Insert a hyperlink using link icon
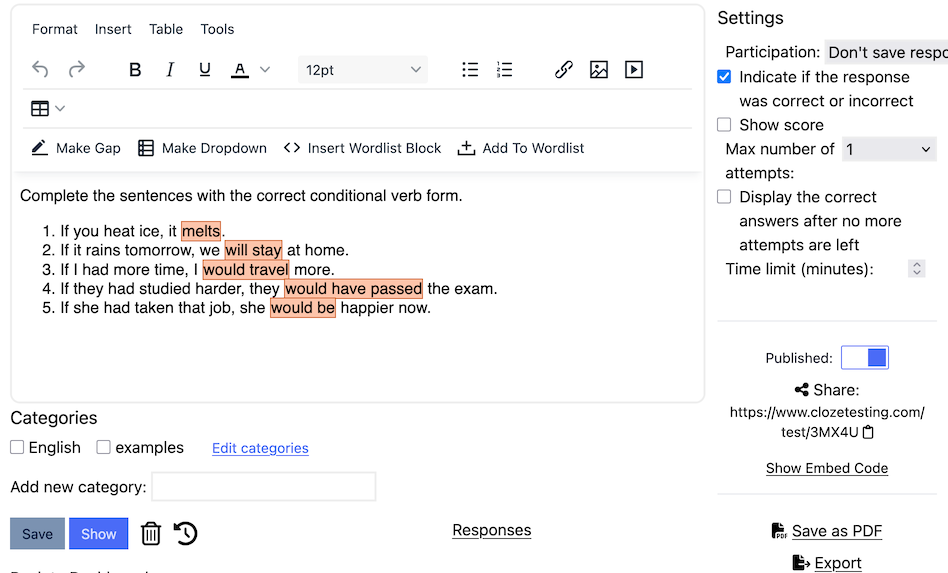Screen dimensions: 948x573 564,70
